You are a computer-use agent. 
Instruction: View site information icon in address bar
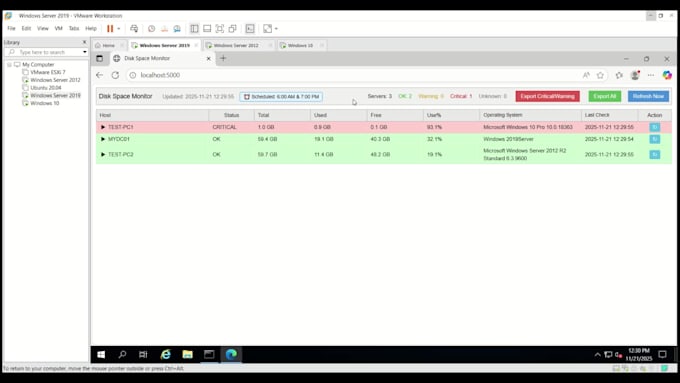[133, 75]
